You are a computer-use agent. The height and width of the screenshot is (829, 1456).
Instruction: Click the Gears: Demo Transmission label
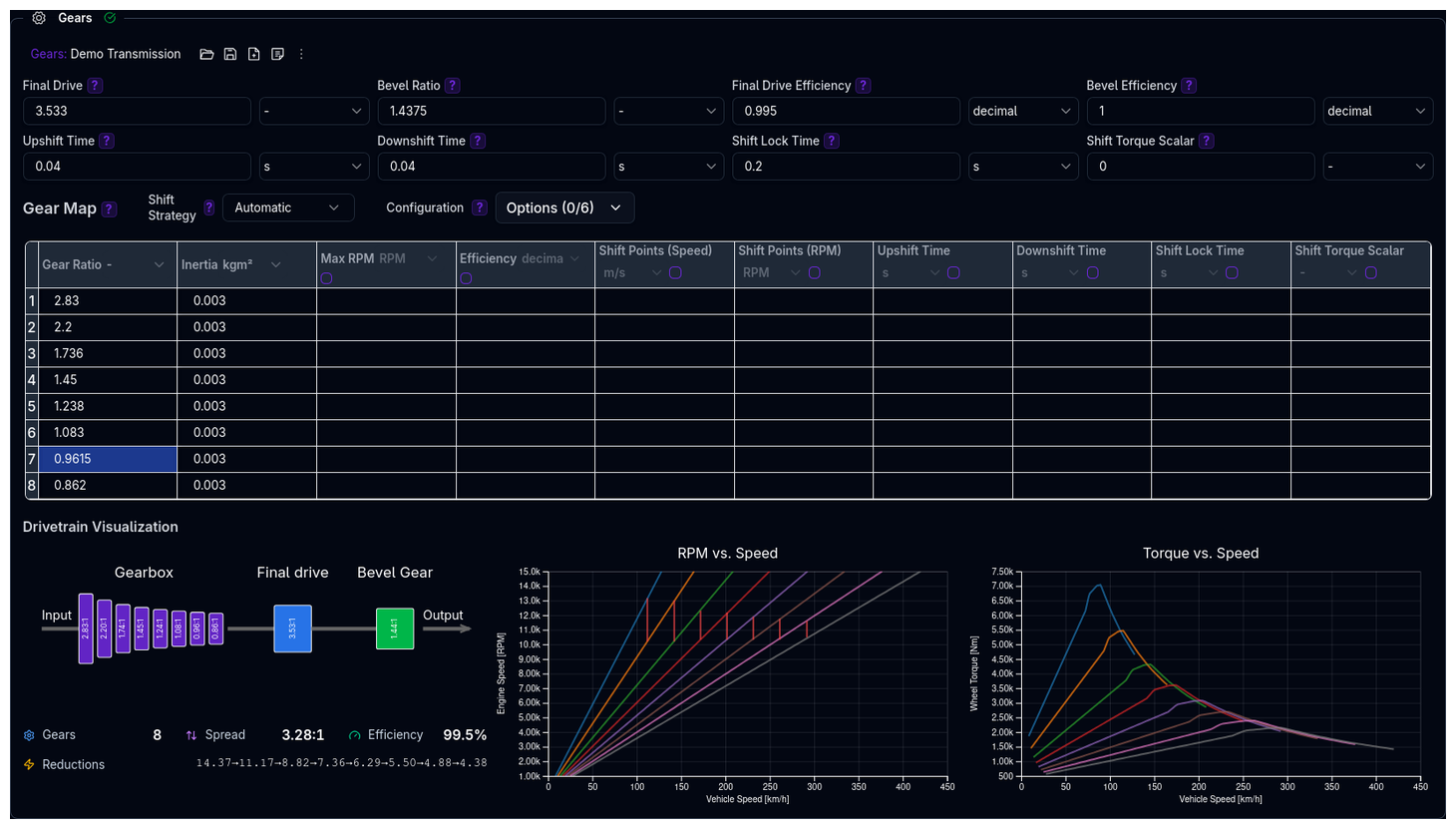pyautogui.click(x=105, y=54)
